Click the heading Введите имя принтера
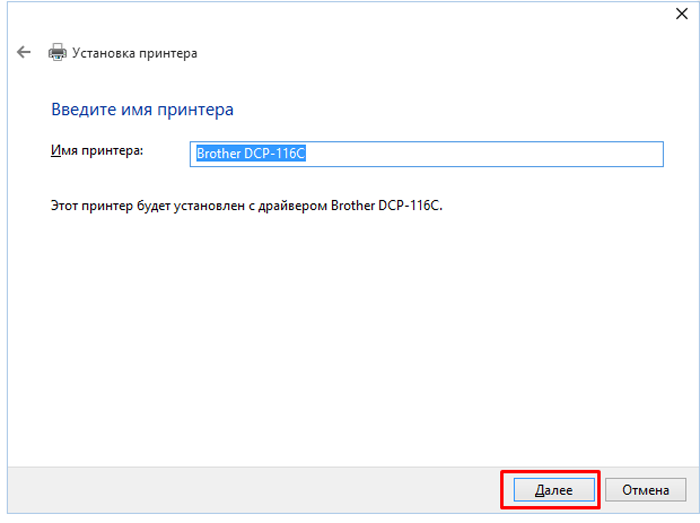This screenshot has height=523, width=700. [142, 110]
